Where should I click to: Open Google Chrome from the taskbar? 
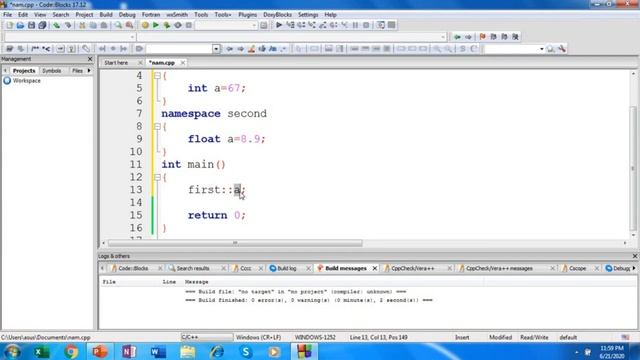71,351
